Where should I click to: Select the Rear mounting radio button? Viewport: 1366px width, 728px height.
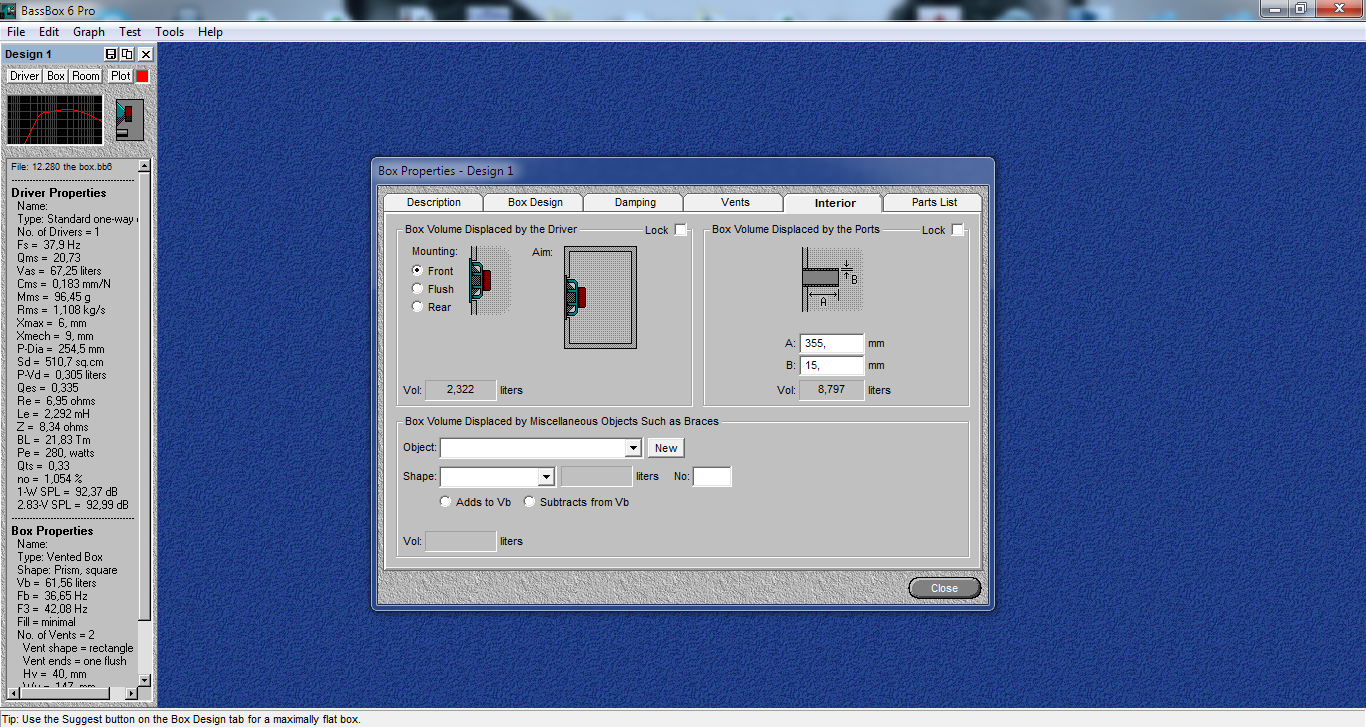[x=418, y=307]
